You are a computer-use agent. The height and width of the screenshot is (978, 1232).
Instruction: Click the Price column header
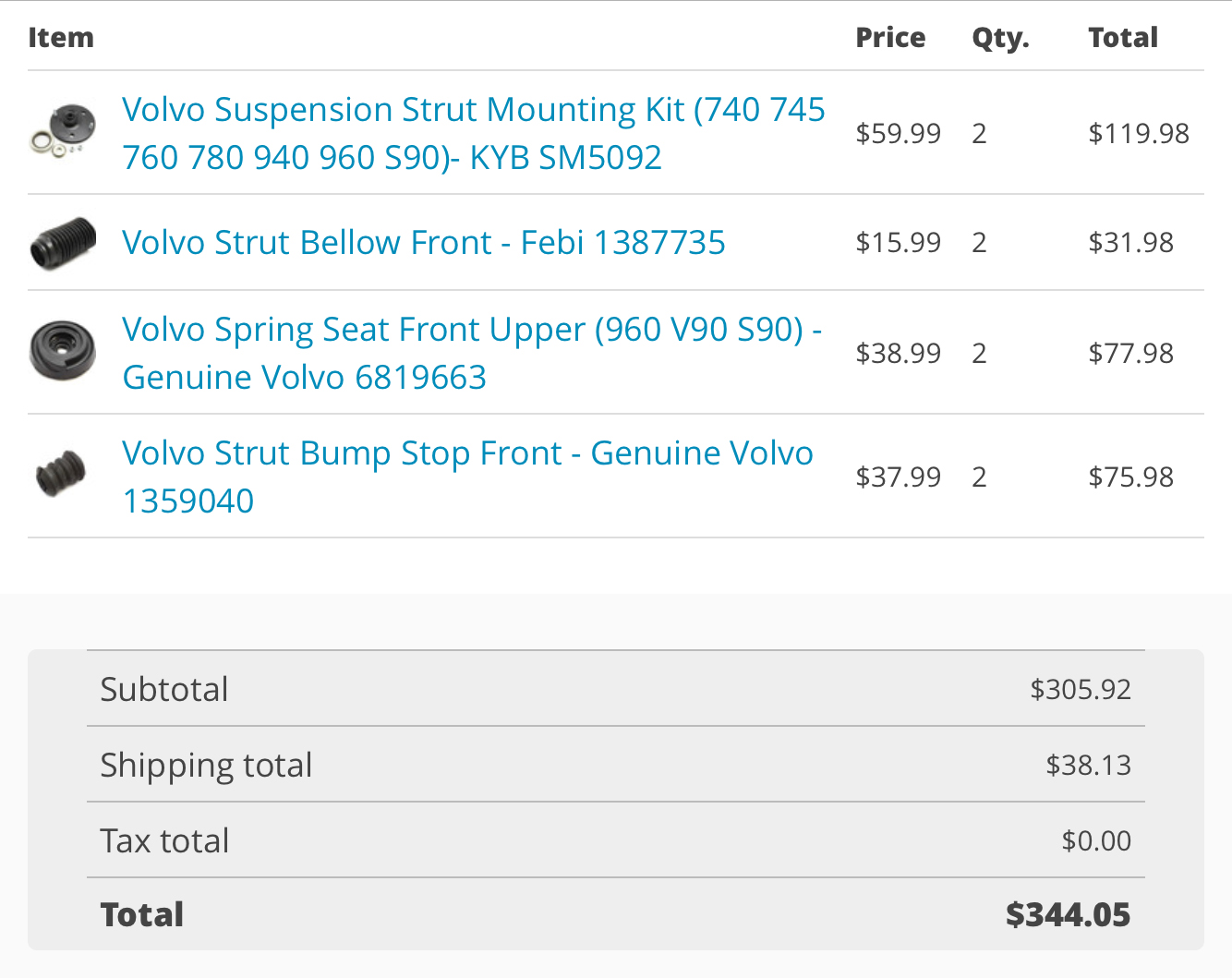890,37
